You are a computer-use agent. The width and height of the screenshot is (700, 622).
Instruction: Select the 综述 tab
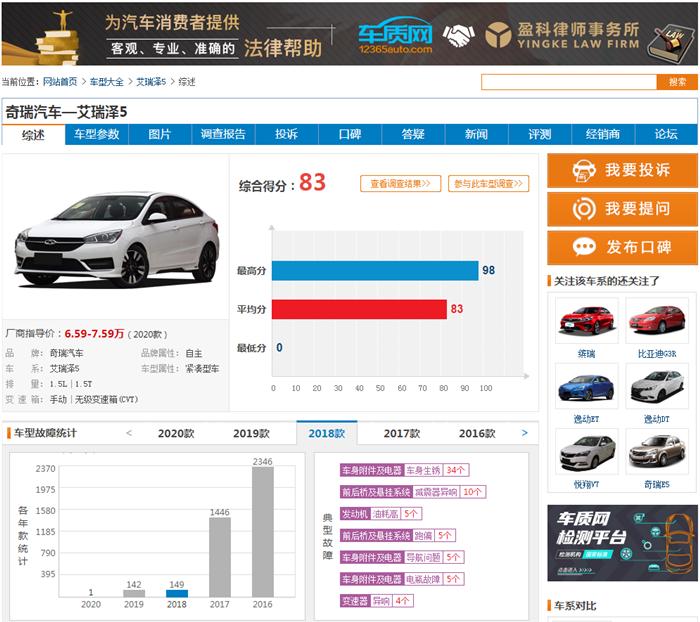coord(33,134)
